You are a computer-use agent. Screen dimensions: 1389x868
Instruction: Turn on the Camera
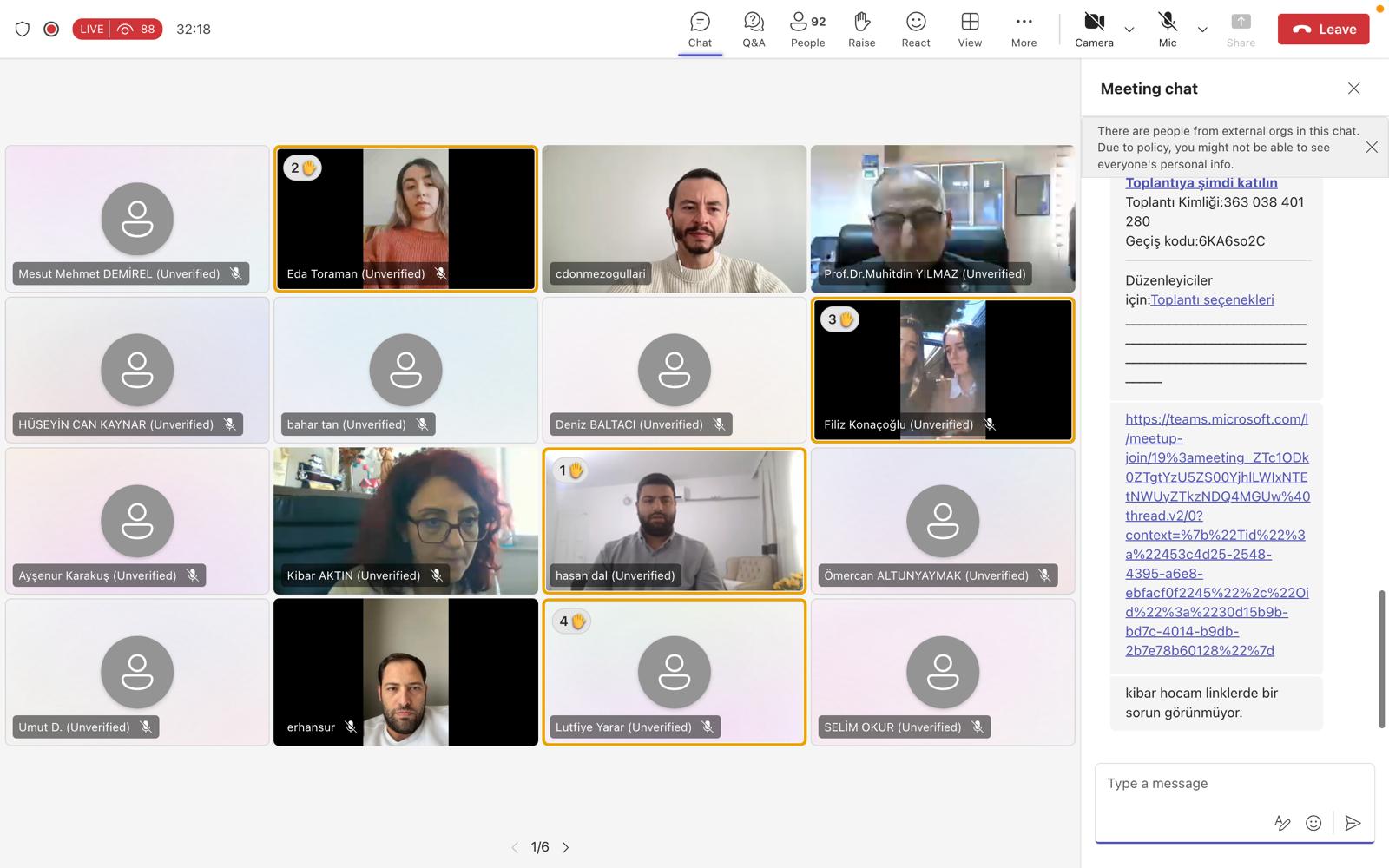1094,30
